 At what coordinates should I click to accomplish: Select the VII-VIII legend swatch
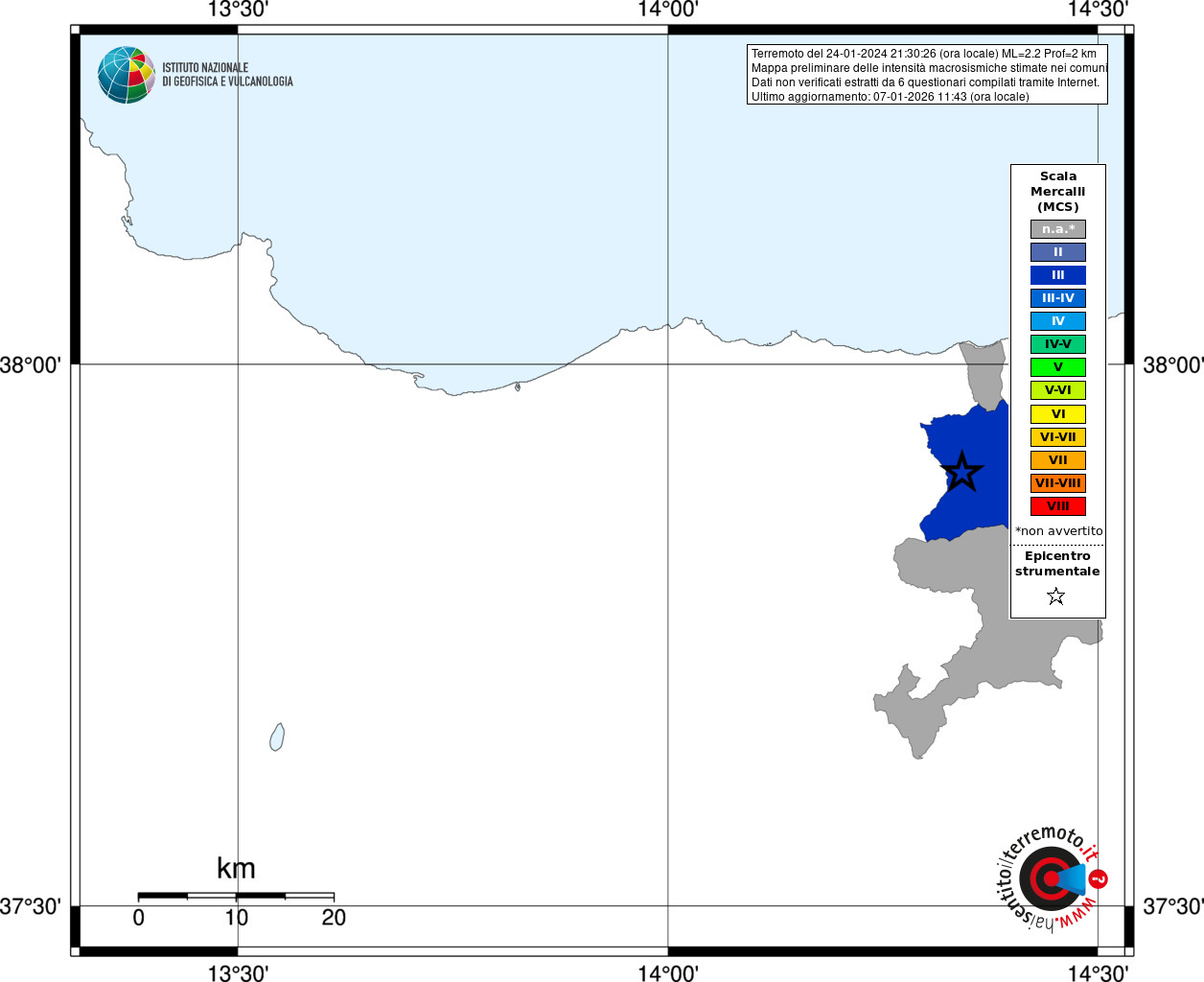click(1058, 483)
